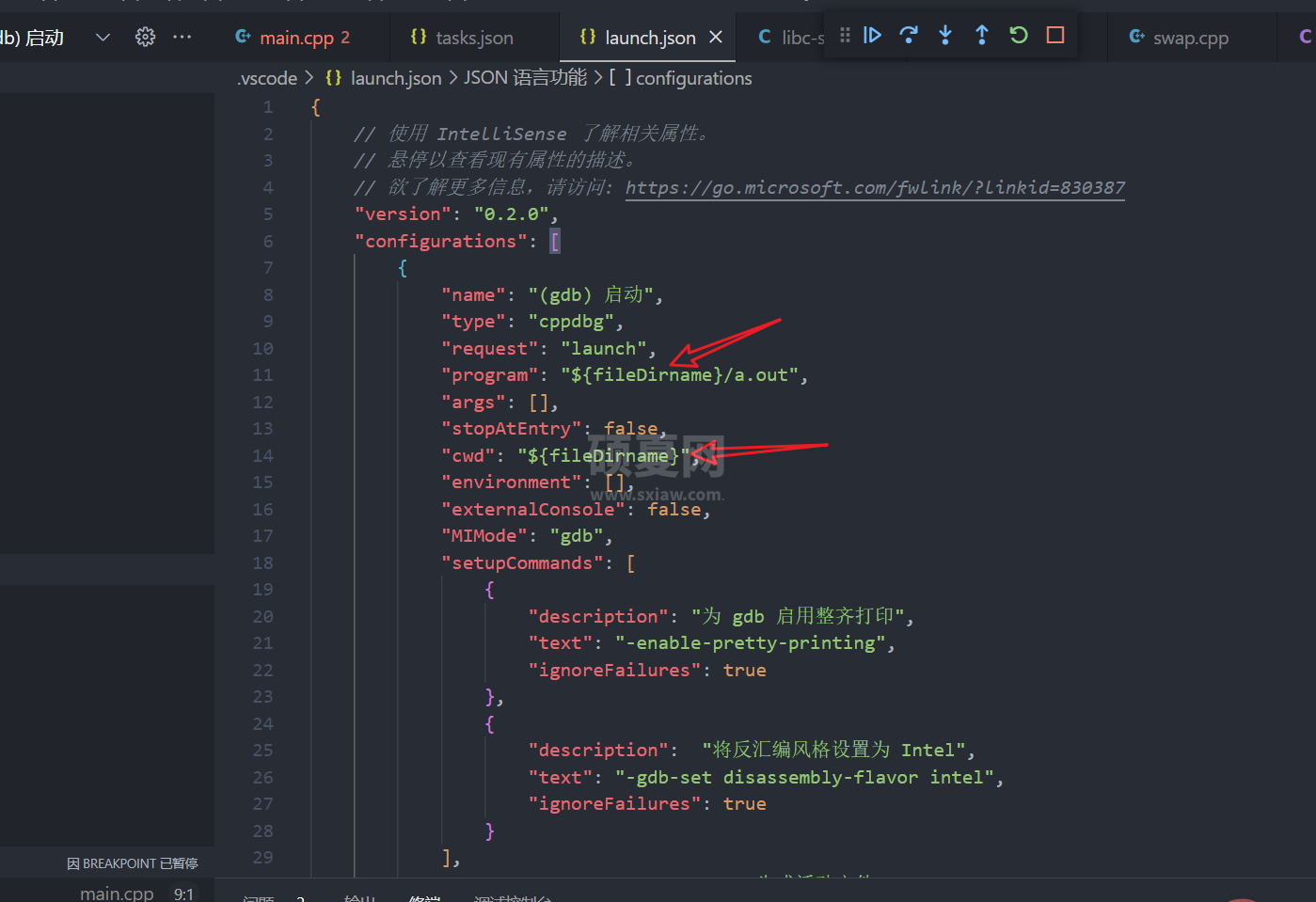Click the opening bracket after "configurations"
Viewport: 1316px width, 902px height.
[555, 242]
